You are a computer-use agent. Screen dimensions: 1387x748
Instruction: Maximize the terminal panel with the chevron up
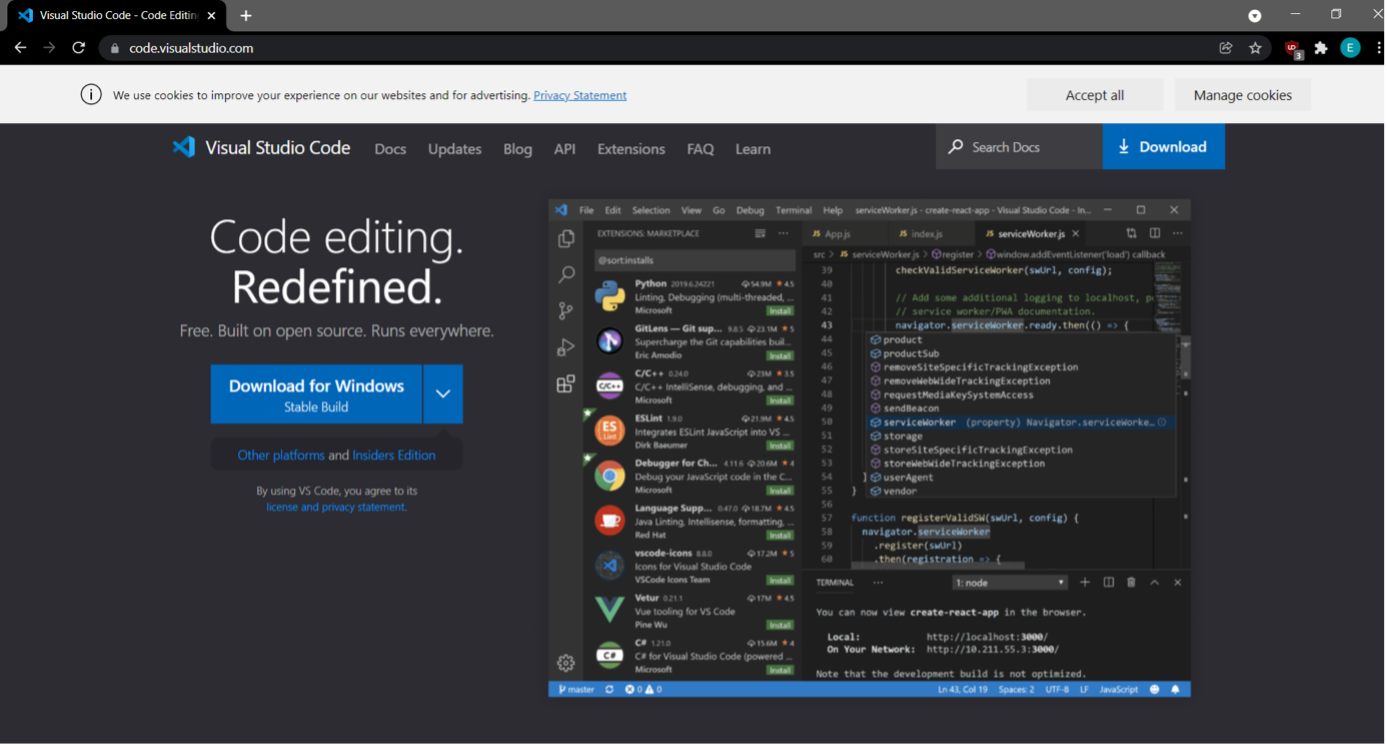coord(1154,582)
